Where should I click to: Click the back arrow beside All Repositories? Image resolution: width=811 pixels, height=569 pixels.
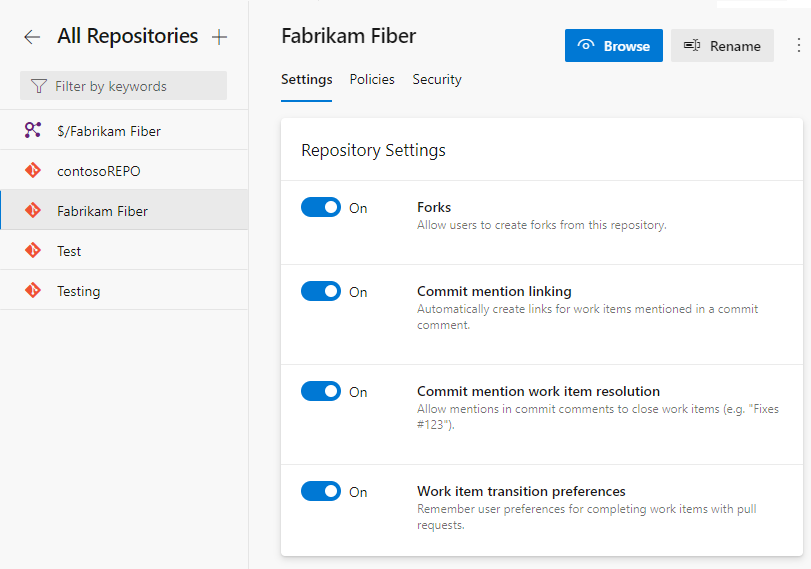click(32, 37)
